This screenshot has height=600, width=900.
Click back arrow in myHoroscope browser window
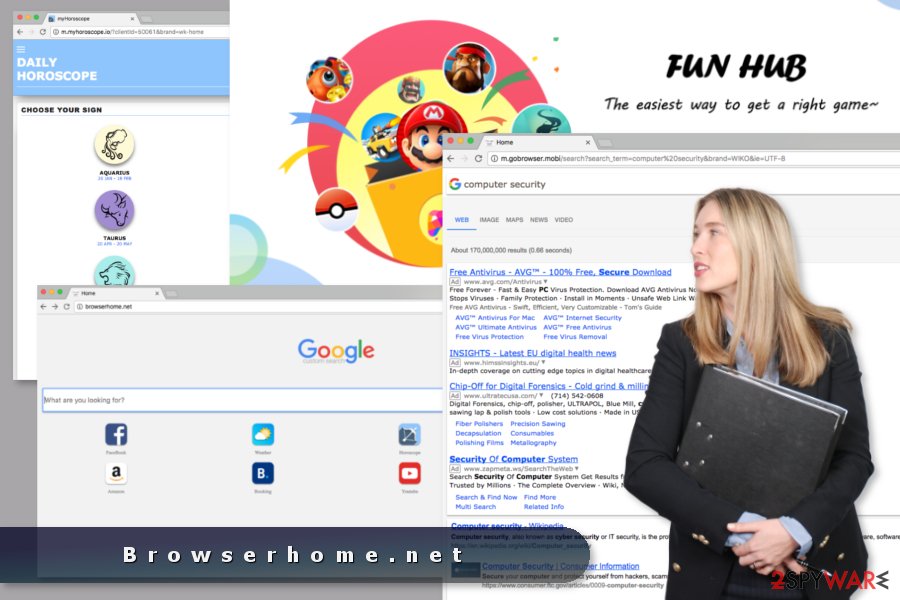20,32
